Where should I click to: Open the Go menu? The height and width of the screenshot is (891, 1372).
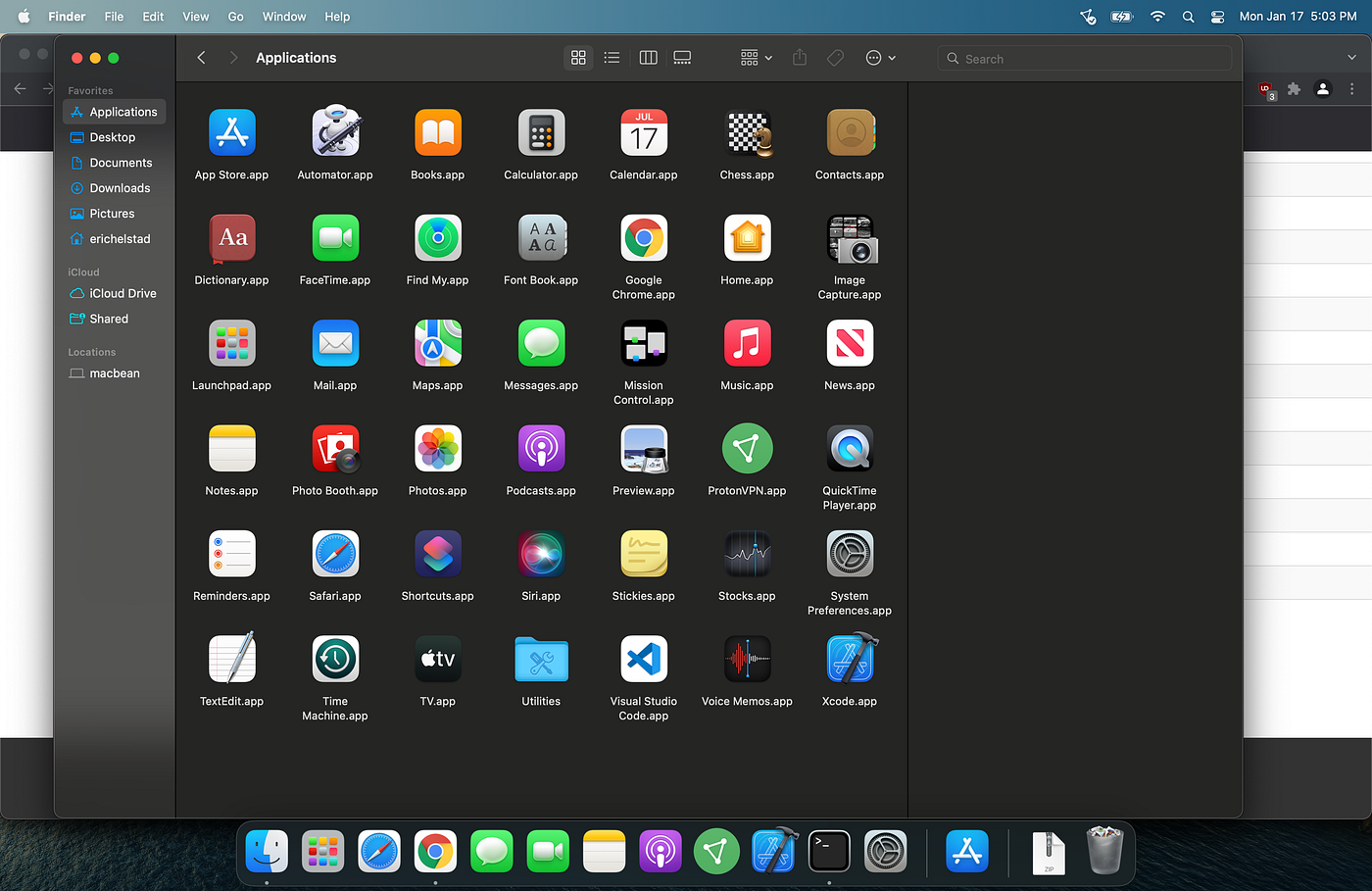pos(235,16)
